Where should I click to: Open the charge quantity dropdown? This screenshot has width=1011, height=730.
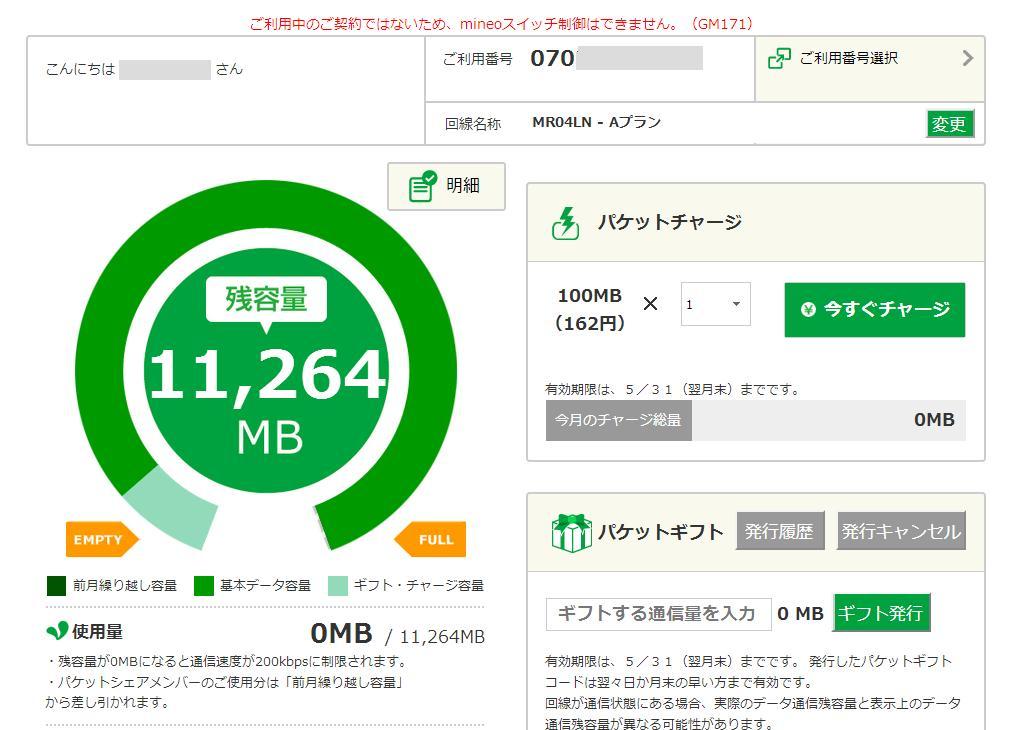715,305
